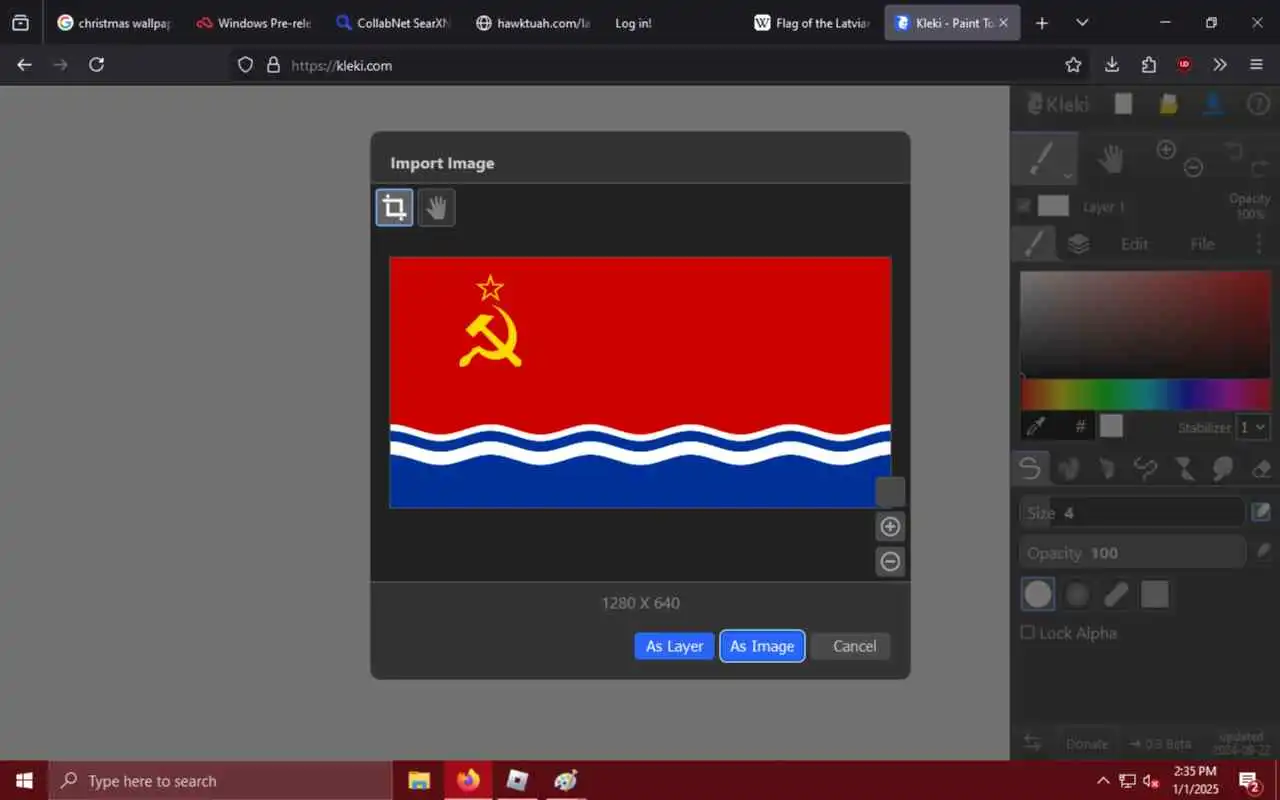1280x800 pixels.
Task: Click the hex color # button
Action: click(x=1080, y=426)
